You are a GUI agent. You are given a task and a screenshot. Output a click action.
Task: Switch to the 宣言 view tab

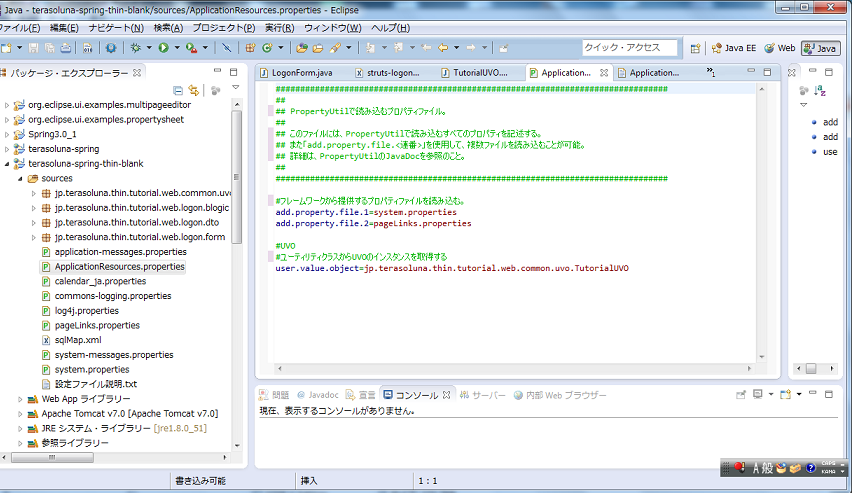[x=361, y=395]
